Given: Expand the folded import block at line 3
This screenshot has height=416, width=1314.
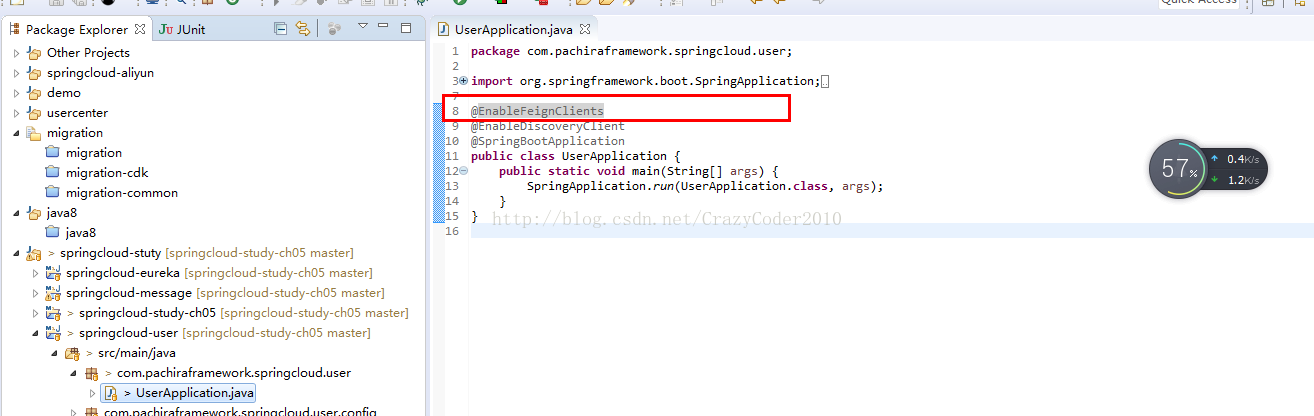Looking at the screenshot, I should pos(463,81).
